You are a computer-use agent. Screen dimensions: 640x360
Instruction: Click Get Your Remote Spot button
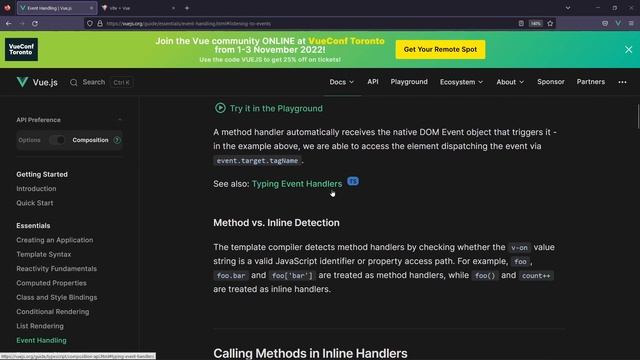click(x=440, y=49)
